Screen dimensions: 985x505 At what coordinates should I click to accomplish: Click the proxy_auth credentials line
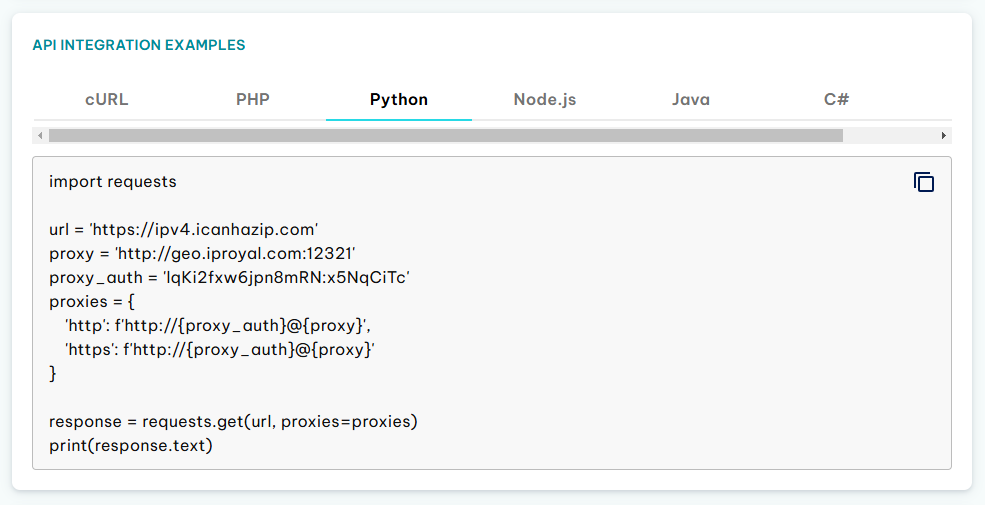pos(229,278)
